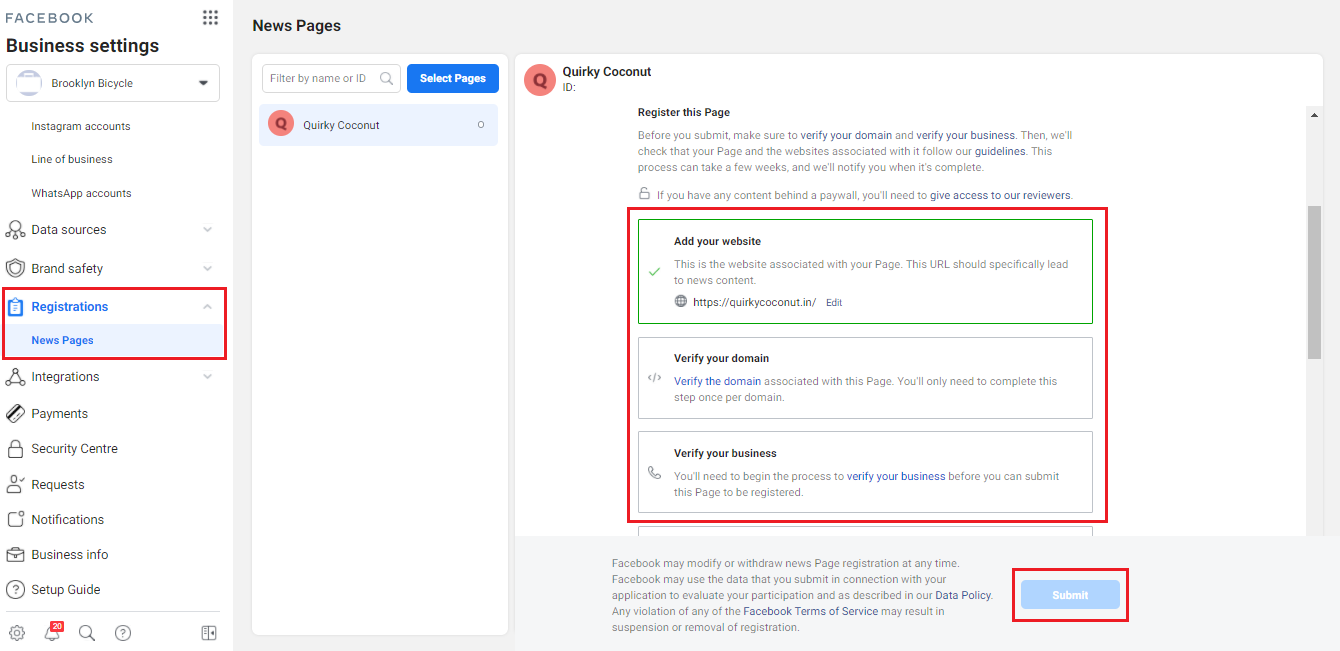This screenshot has width=1340, height=651.
Task: Click the Notifications sidebar icon
Action: pyautogui.click(x=15, y=519)
